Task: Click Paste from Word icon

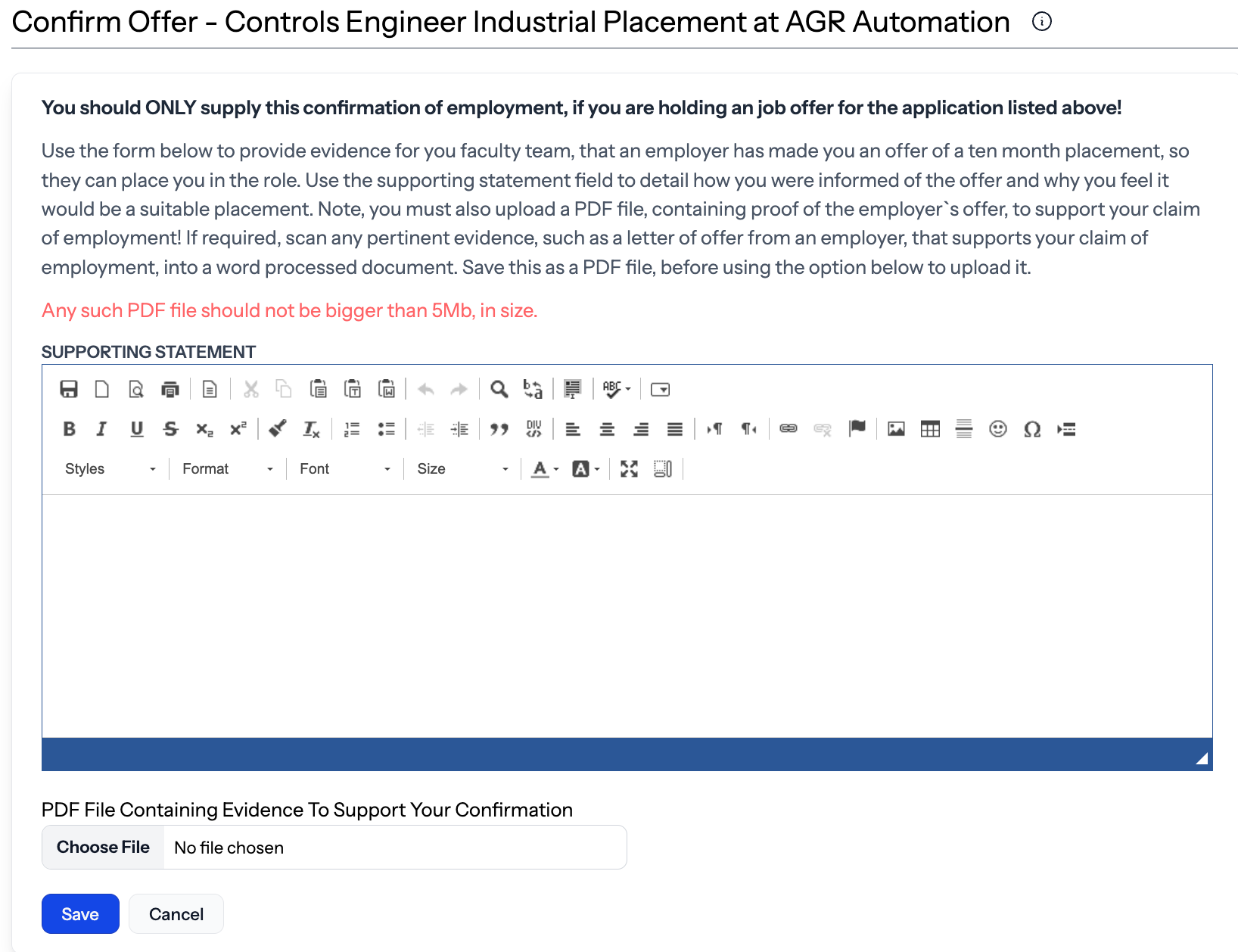Action: (x=387, y=389)
